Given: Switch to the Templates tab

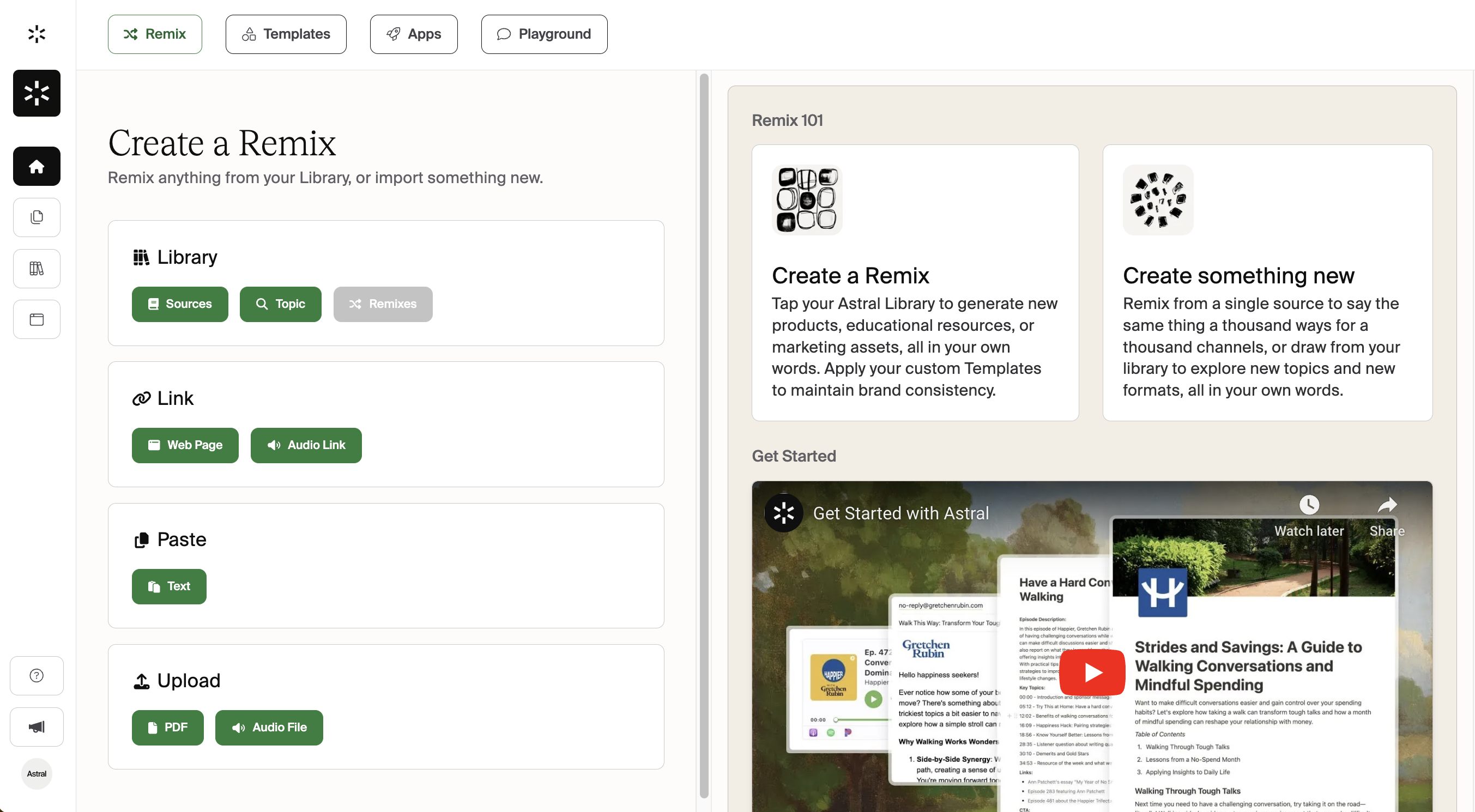Looking at the screenshot, I should 286,34.
